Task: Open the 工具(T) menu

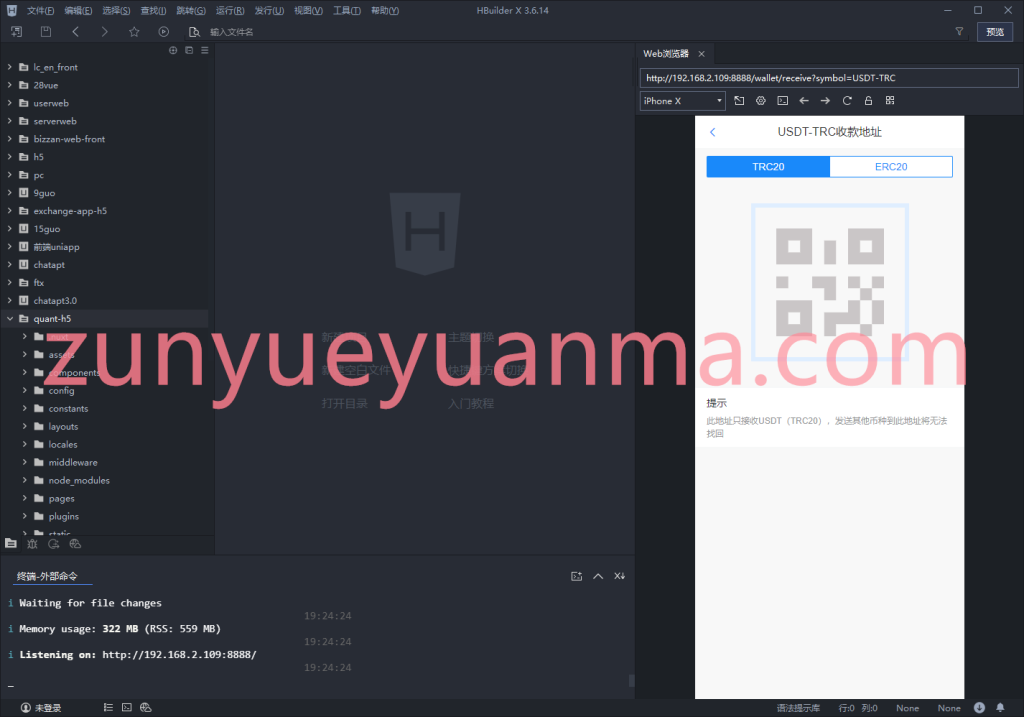Action: pos(347,10)
